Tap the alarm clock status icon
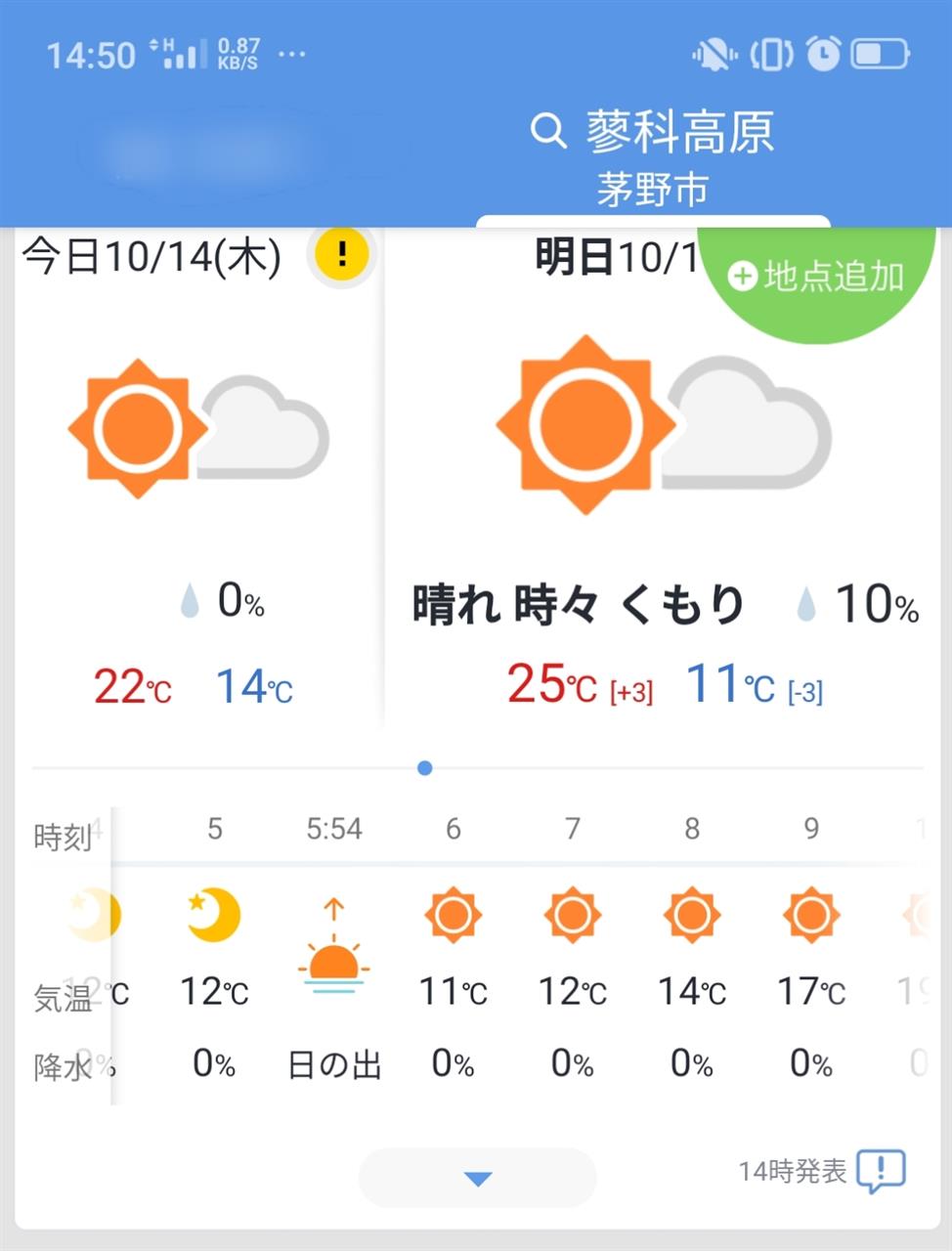952x1251 pixels. (823, 53)
